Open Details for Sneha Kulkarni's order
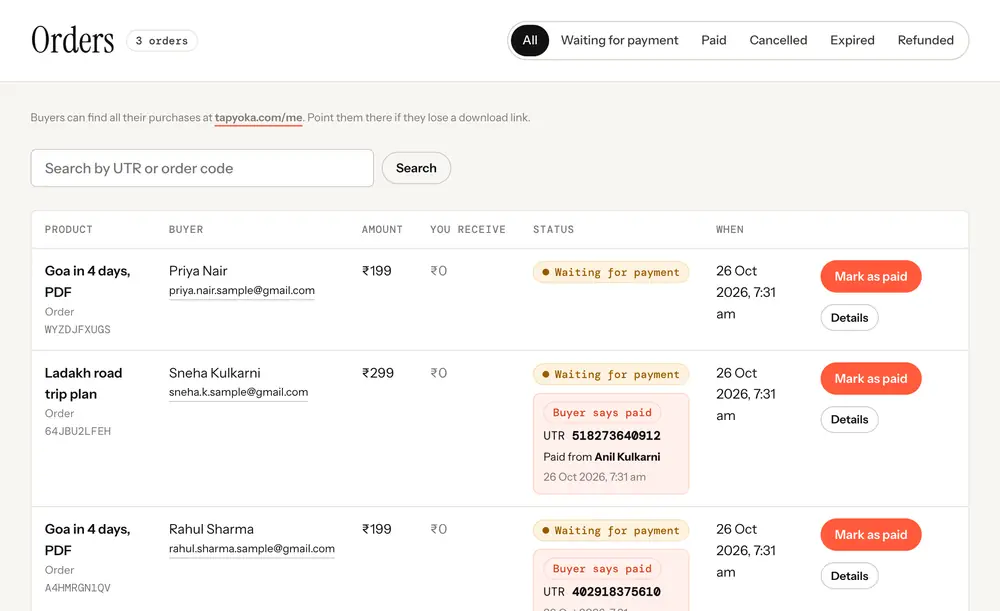This screenshot has height=611, width=1000. pyautogui.click(x=849, y=420)
